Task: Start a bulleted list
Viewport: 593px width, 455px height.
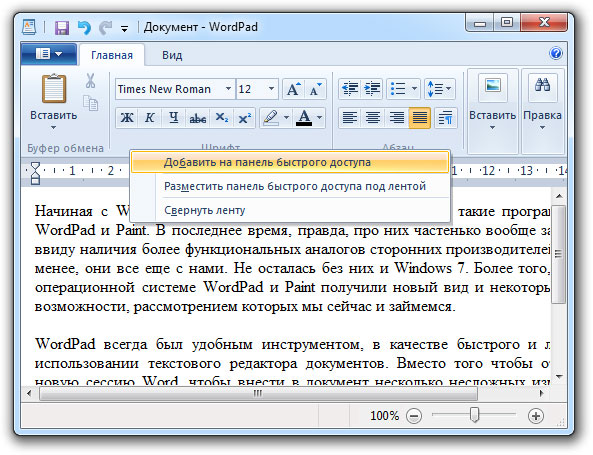Action: coord(398,89)
